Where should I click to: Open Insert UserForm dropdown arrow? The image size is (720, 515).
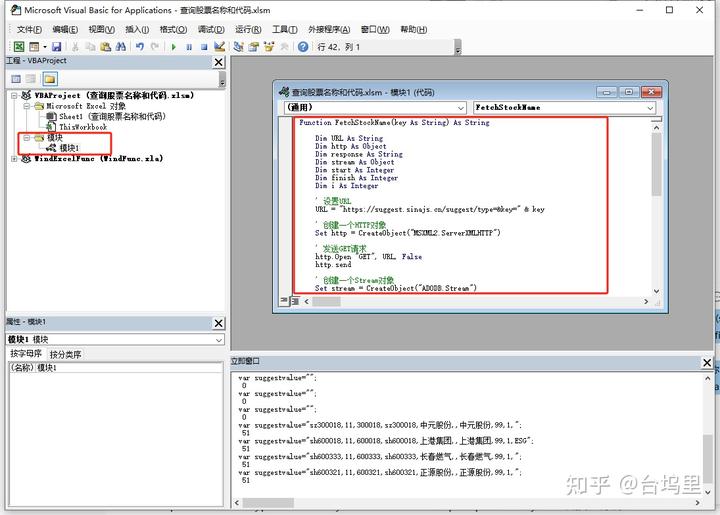(45, 46)
